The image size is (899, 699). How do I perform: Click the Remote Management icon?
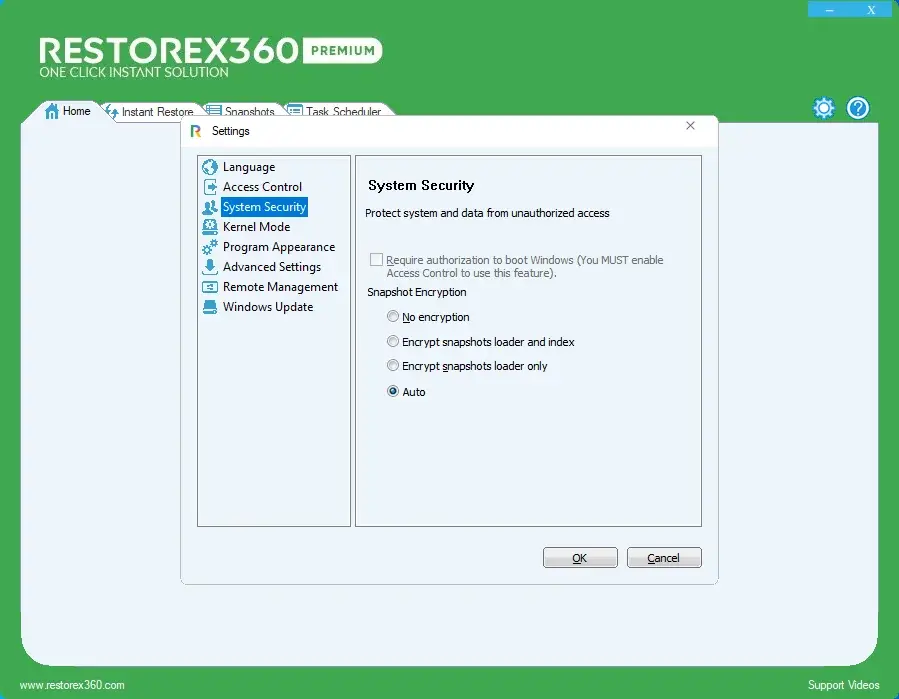209,287
